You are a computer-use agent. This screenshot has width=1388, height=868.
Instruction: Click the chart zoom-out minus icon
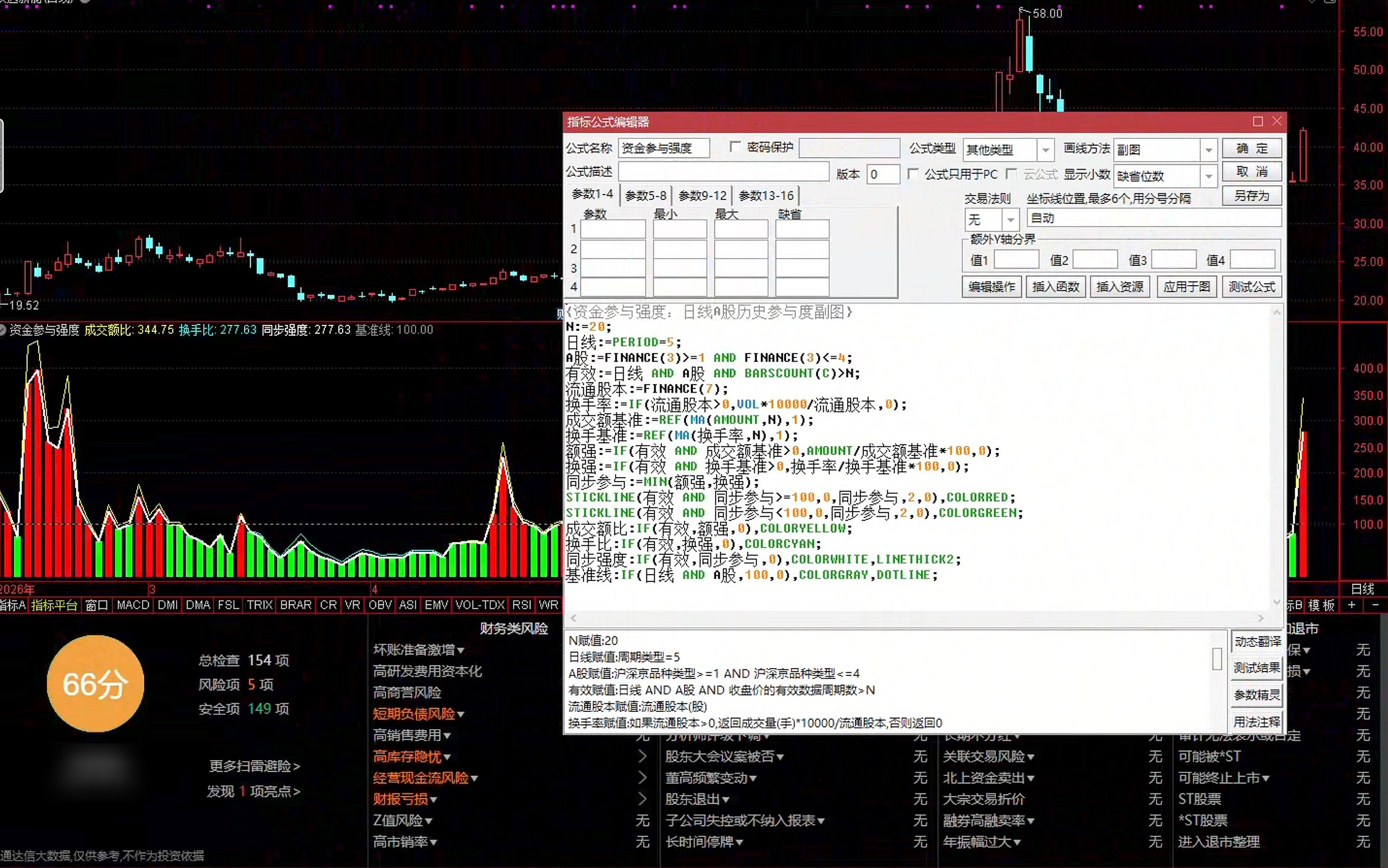[x=1375, y=606]
